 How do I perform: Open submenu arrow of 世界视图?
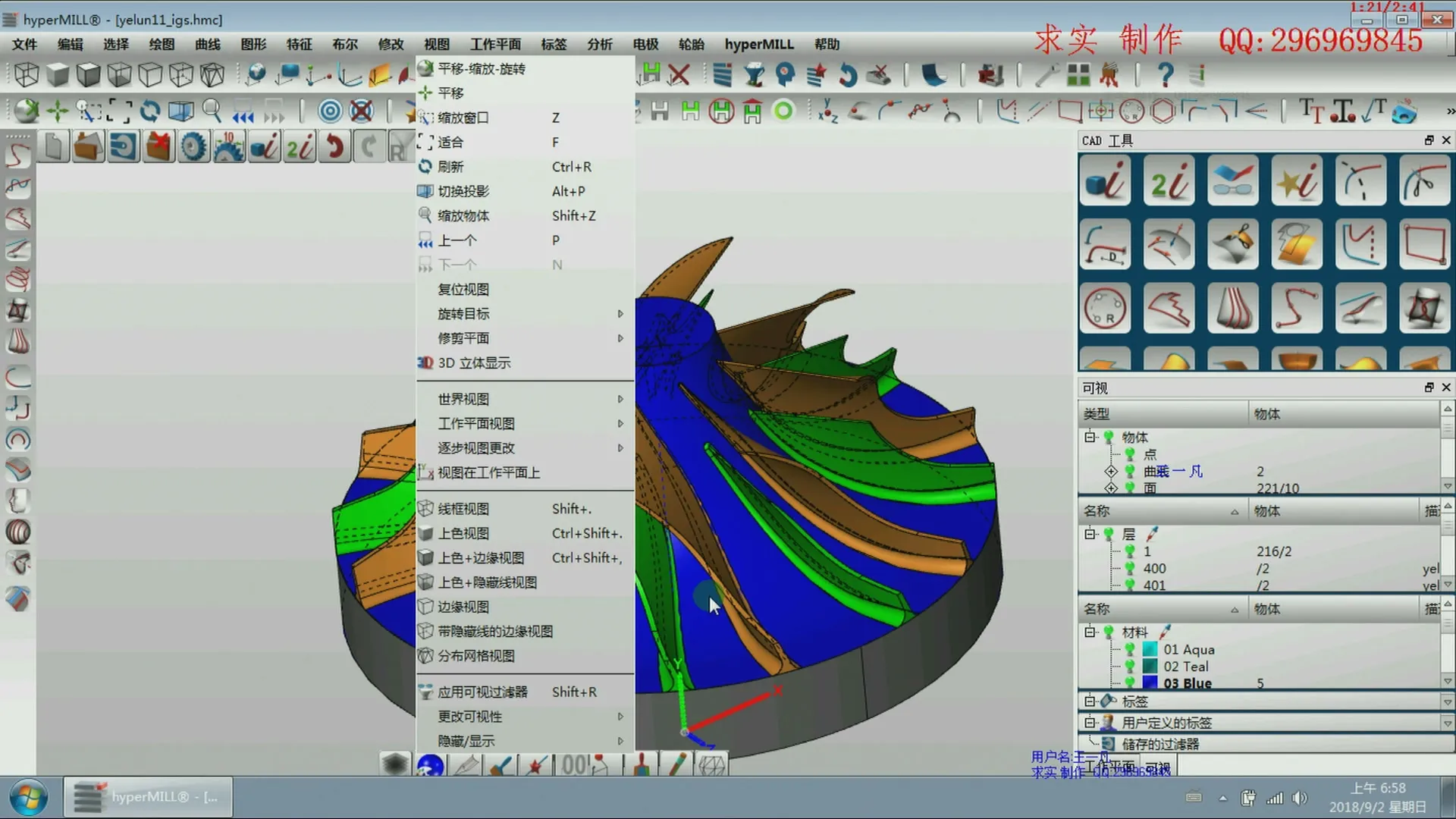click(620, 399)
